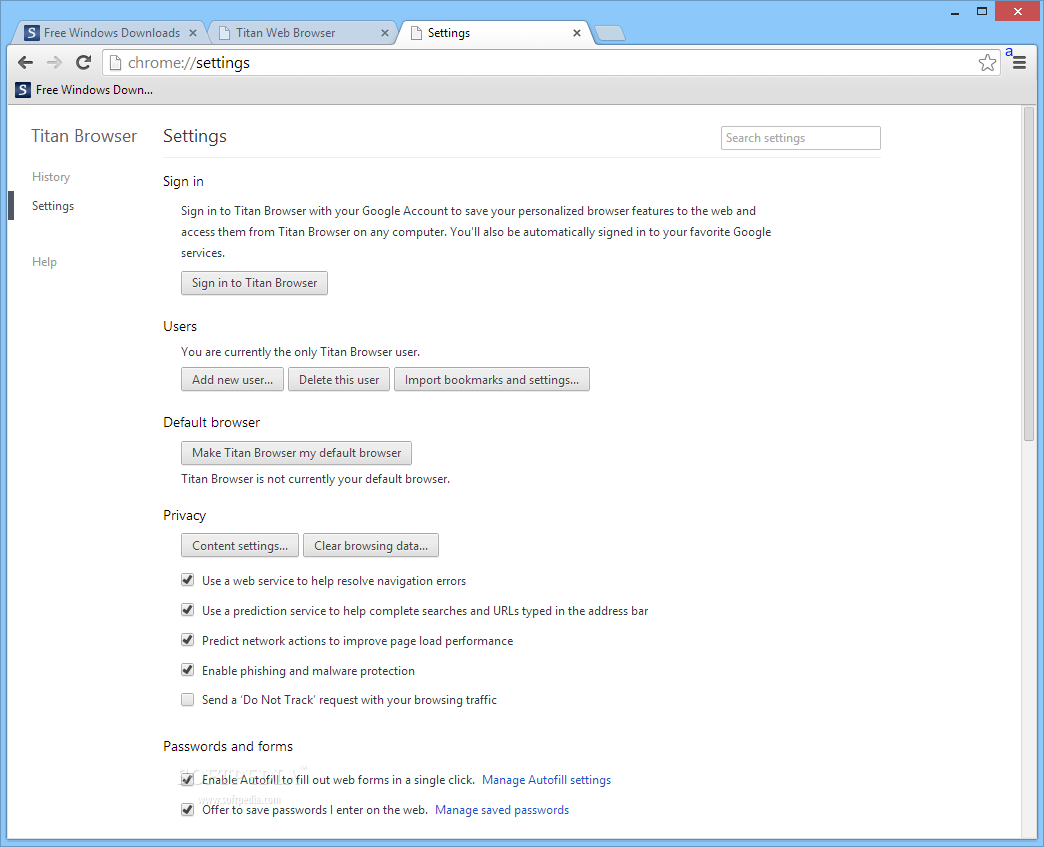Image resolution: width=1044 pixels, height=847 pixels.
Task: Focus the Search settings field
Action: (x=800, y=138)
